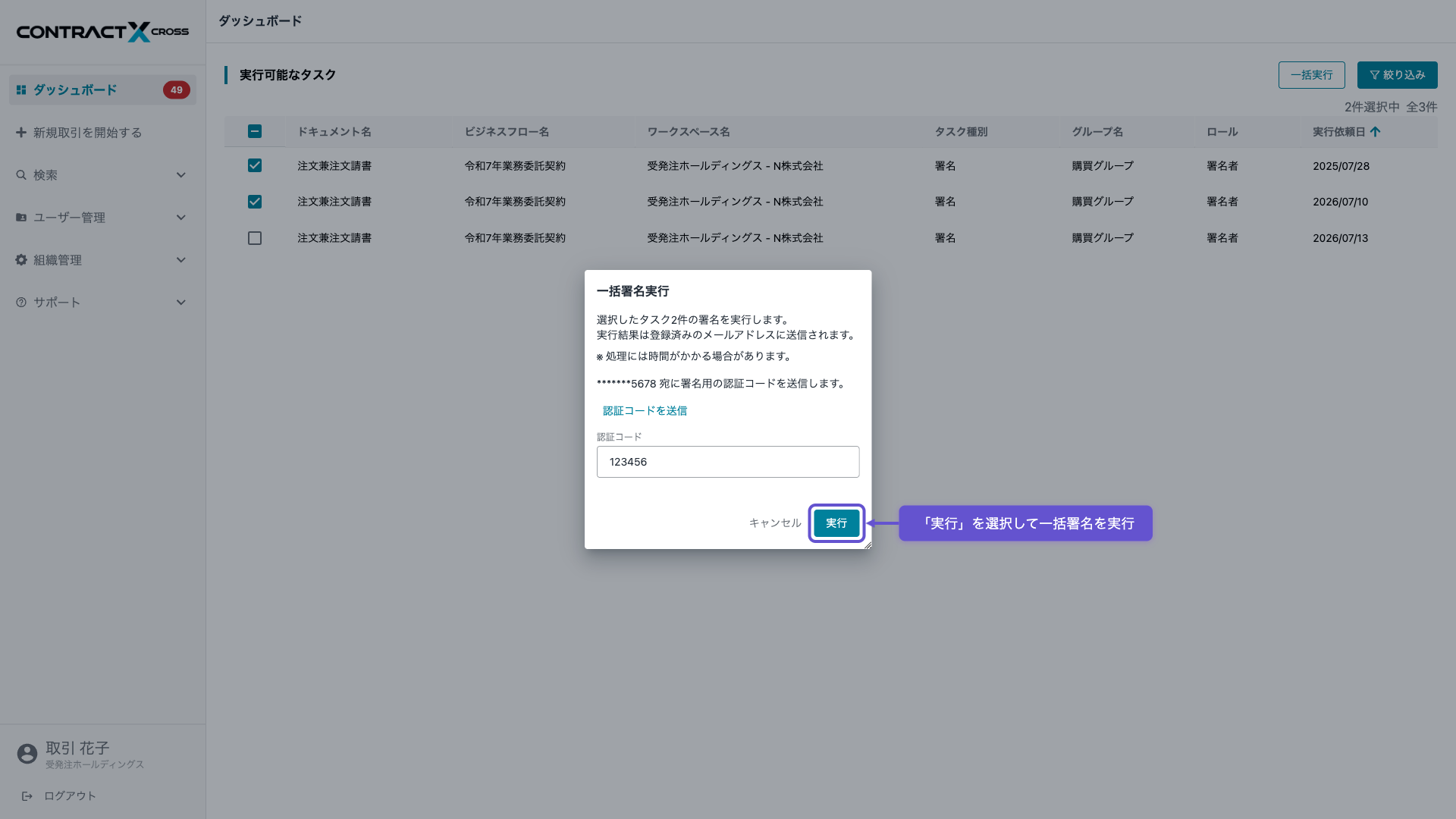The width and height of the screenshot is (1456, 819).
Task: Click キャンセル in the dialog
Action: click(x=775, y=523)
